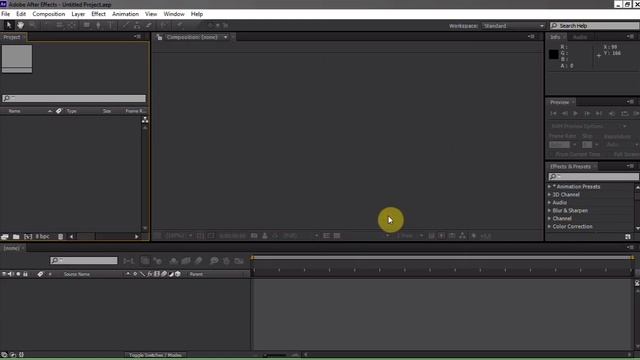Click the Project panel trash icon
This screenshot has height=360, width=640.
pos(60,237)
